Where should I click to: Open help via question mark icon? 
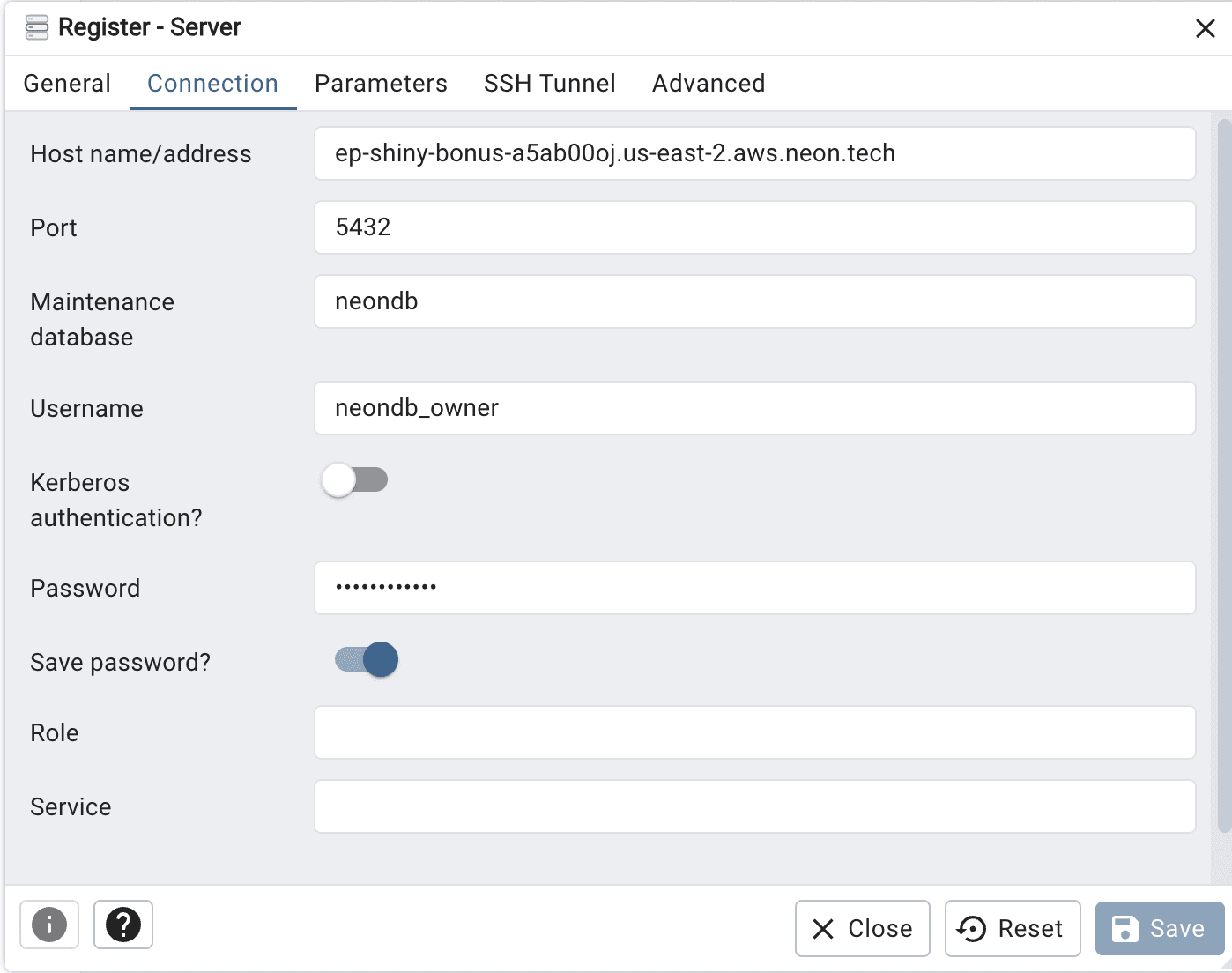123,925
